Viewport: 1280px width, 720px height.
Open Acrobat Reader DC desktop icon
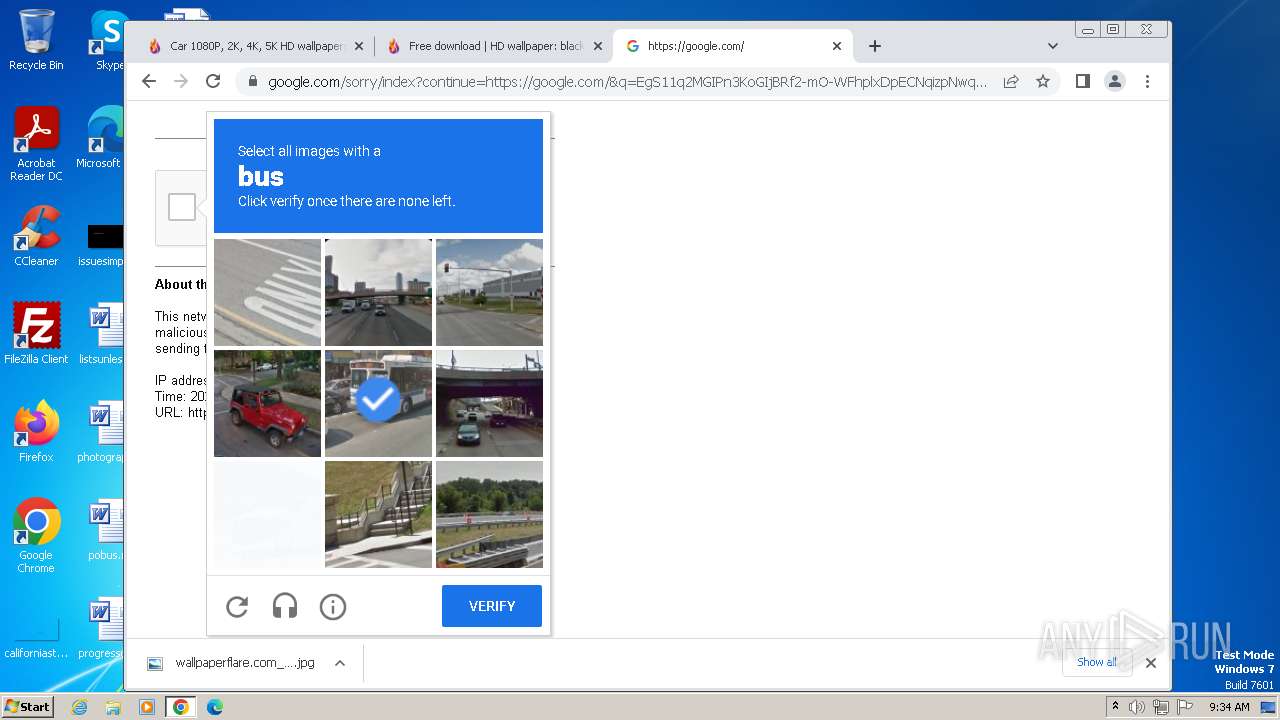[x=36, y=144]
